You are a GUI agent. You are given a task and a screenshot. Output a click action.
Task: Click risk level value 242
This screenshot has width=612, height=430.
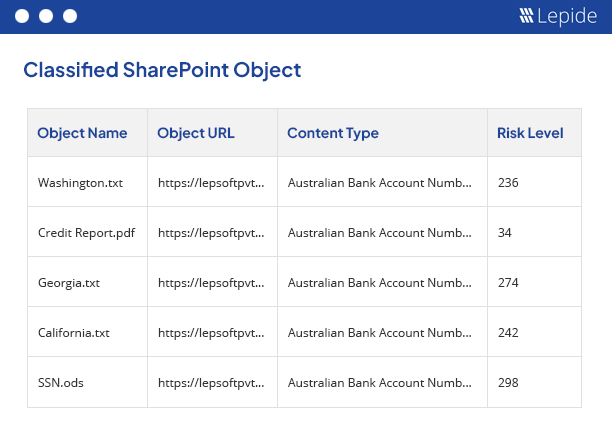coord(508,332)
